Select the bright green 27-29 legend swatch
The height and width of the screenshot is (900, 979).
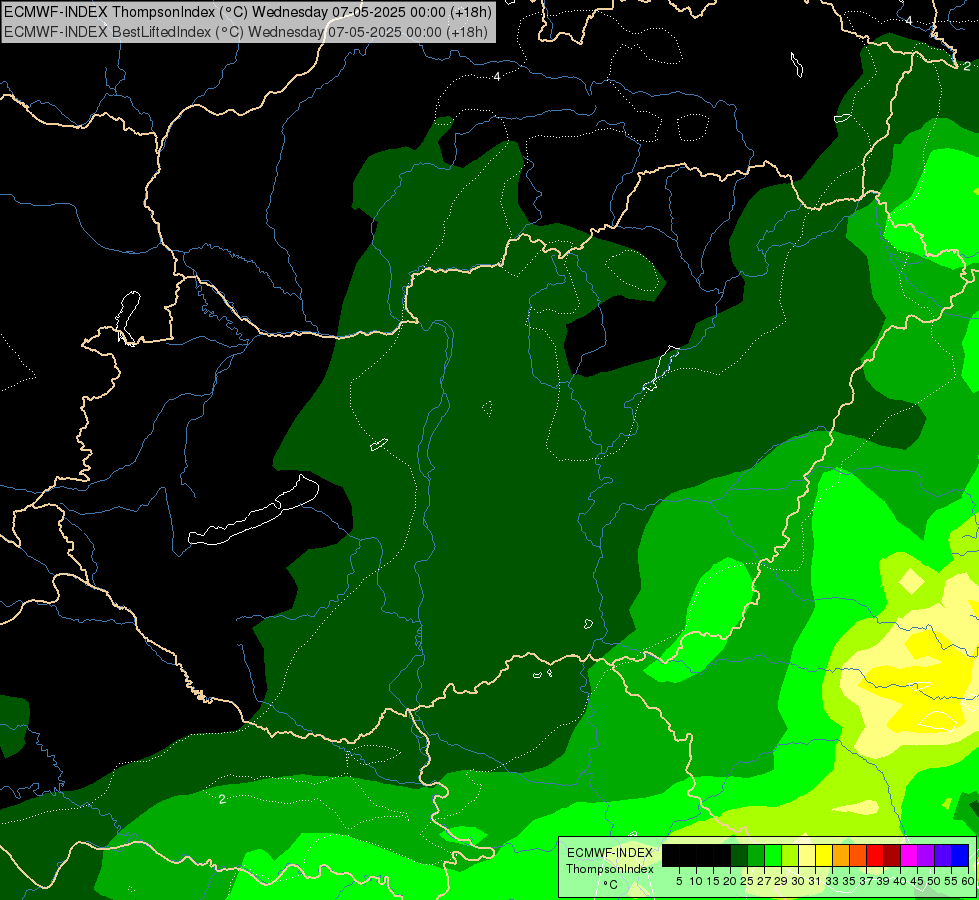(773, 855)
